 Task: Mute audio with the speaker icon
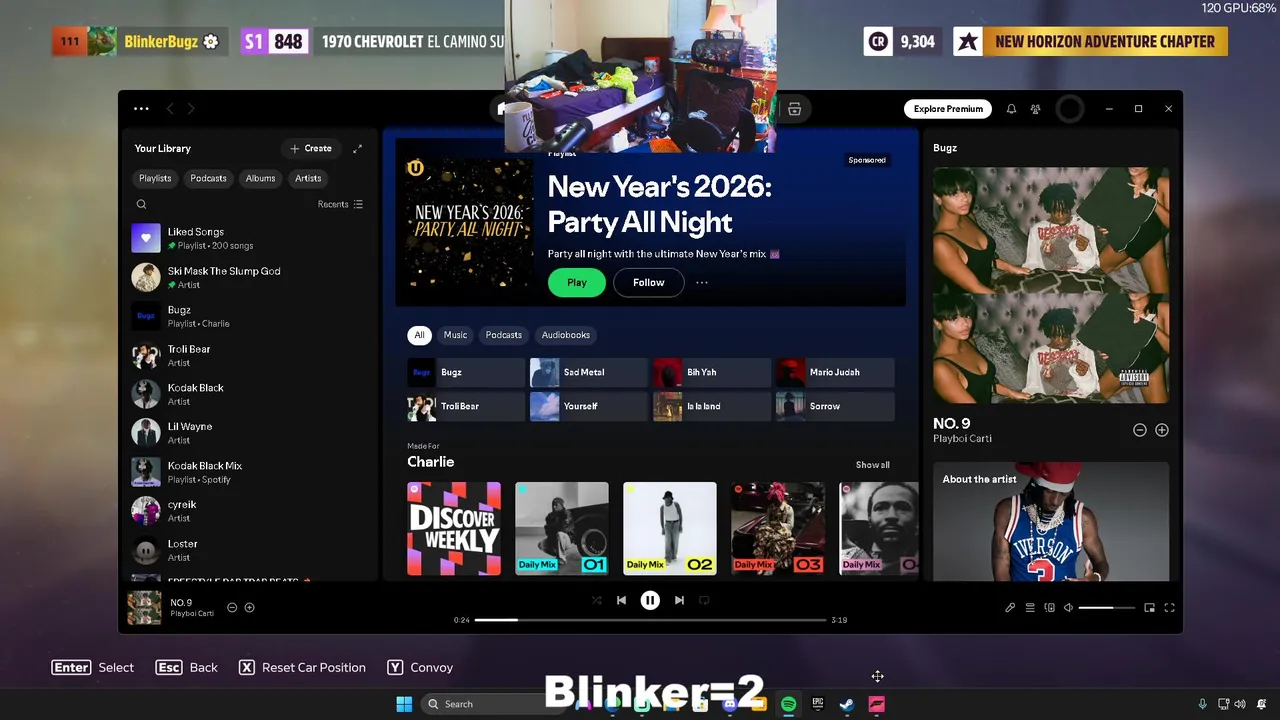click(x=1068, y=608)
